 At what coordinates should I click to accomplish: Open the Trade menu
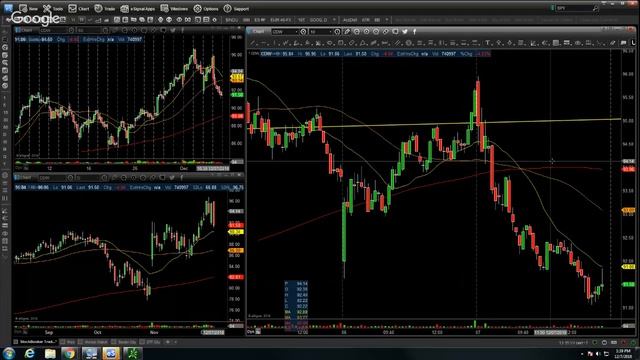click(x=104, y=8)
